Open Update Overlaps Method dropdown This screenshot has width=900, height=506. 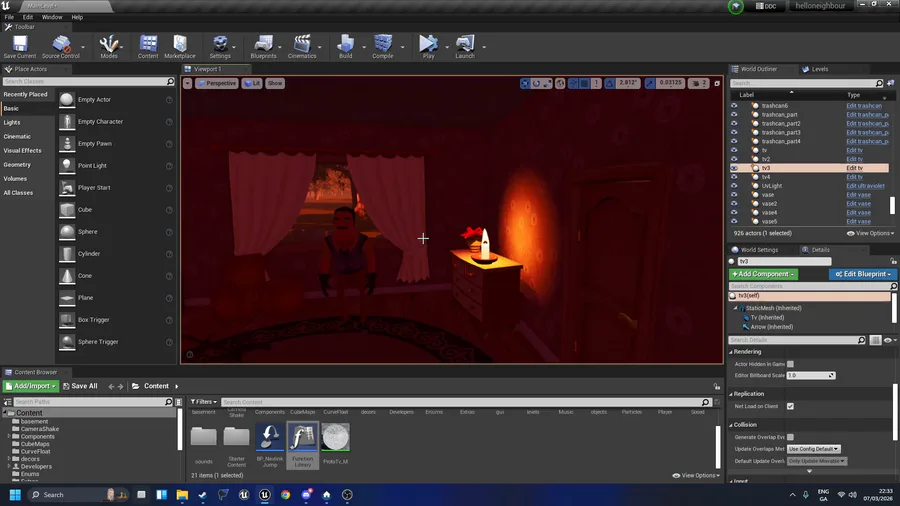coord(813,449)
